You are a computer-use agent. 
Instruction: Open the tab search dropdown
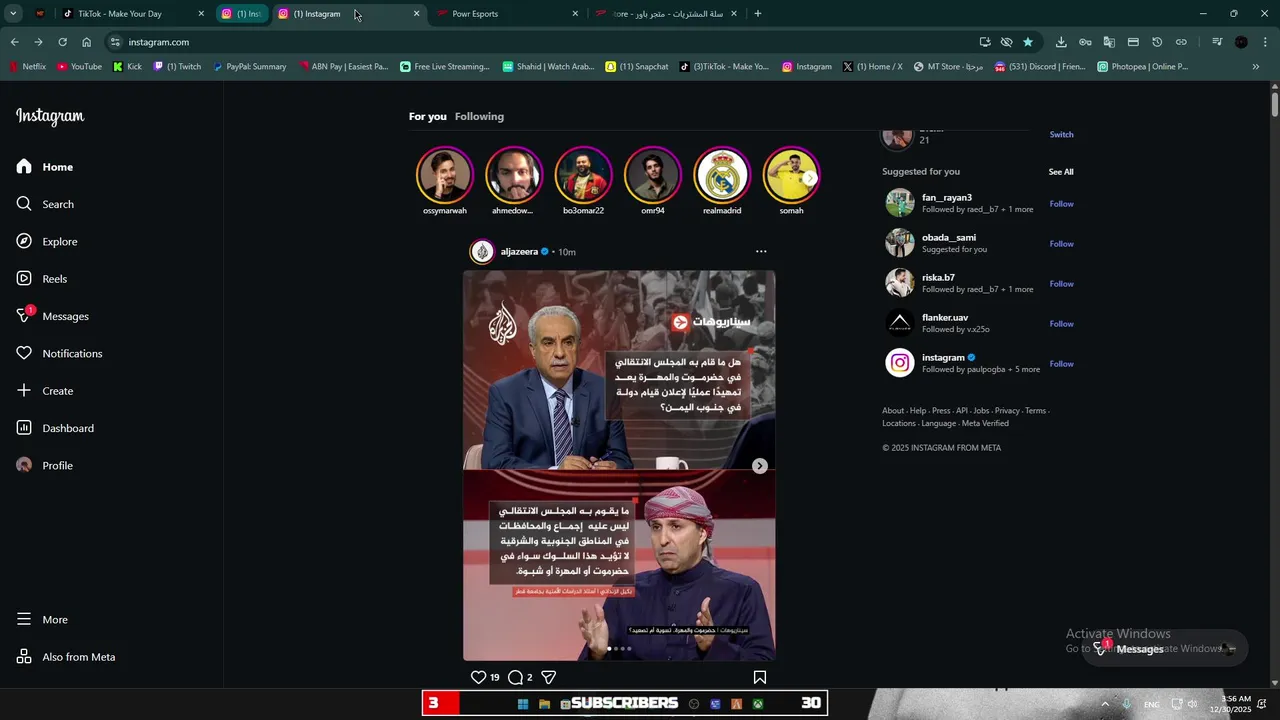[13, 14]
